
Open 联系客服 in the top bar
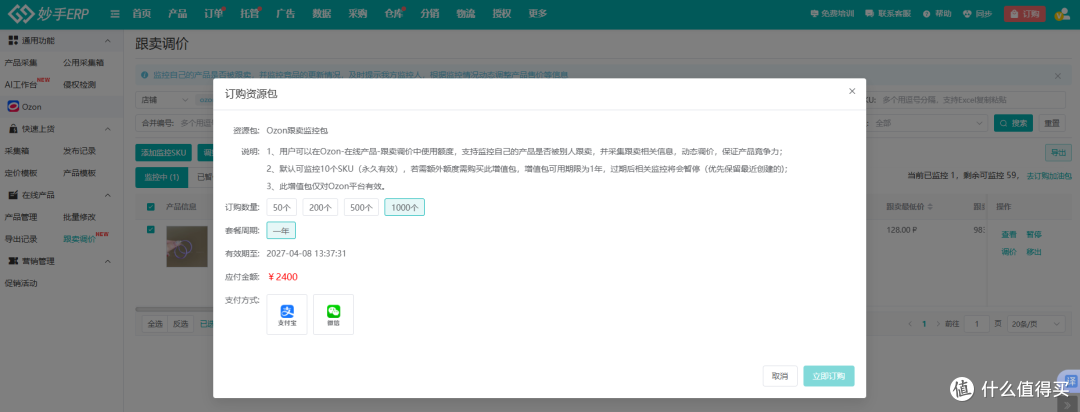coord(887,14)
